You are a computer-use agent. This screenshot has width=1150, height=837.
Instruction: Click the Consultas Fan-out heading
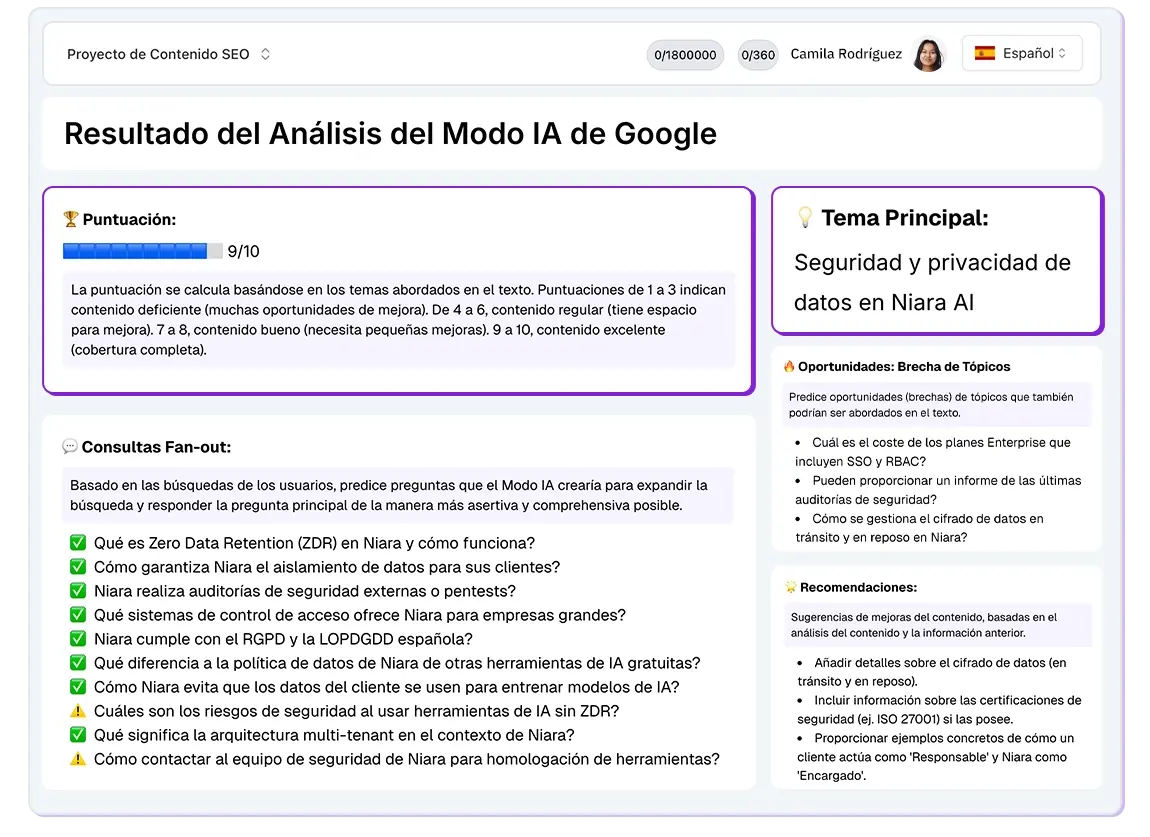pos(156,447)
